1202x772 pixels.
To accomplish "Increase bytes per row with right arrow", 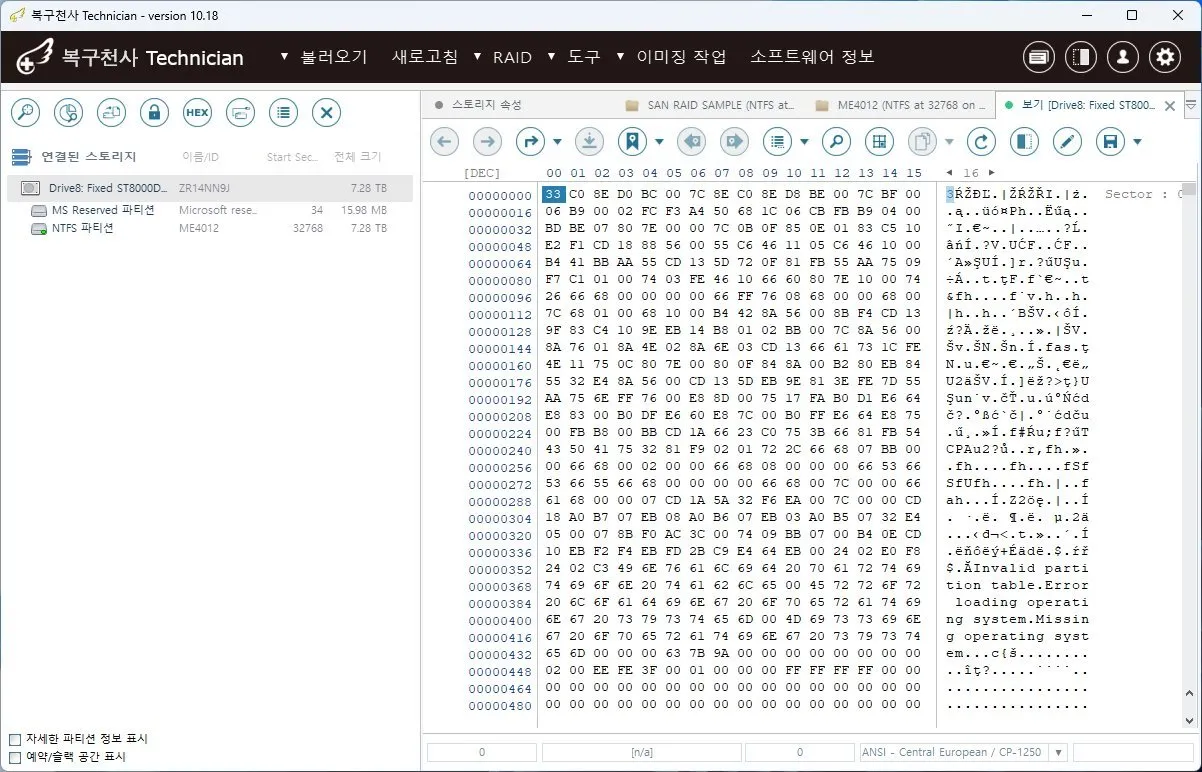I will click(990, 173).
